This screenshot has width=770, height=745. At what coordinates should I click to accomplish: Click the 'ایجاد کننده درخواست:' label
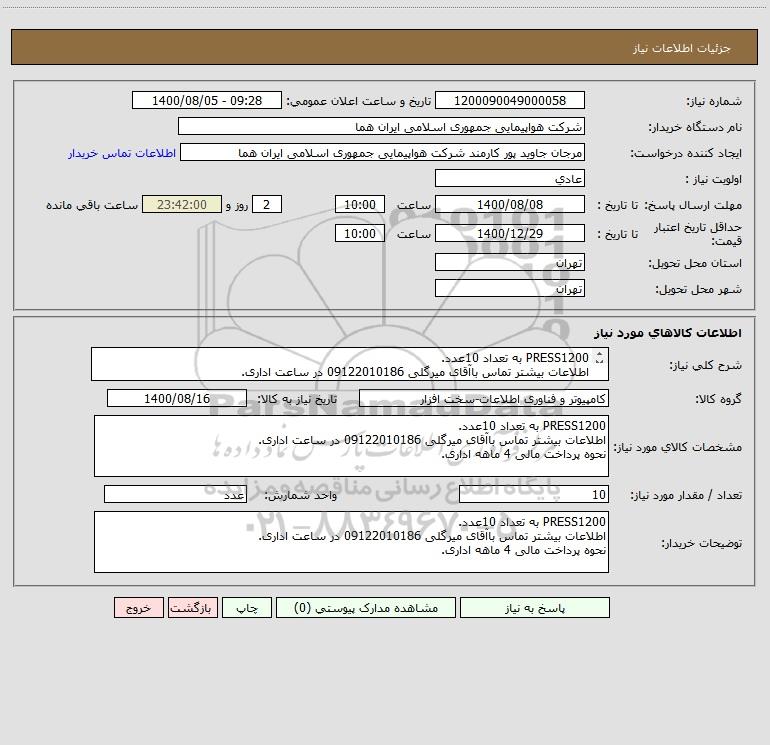pyautogui.click(x=686, y=154)
